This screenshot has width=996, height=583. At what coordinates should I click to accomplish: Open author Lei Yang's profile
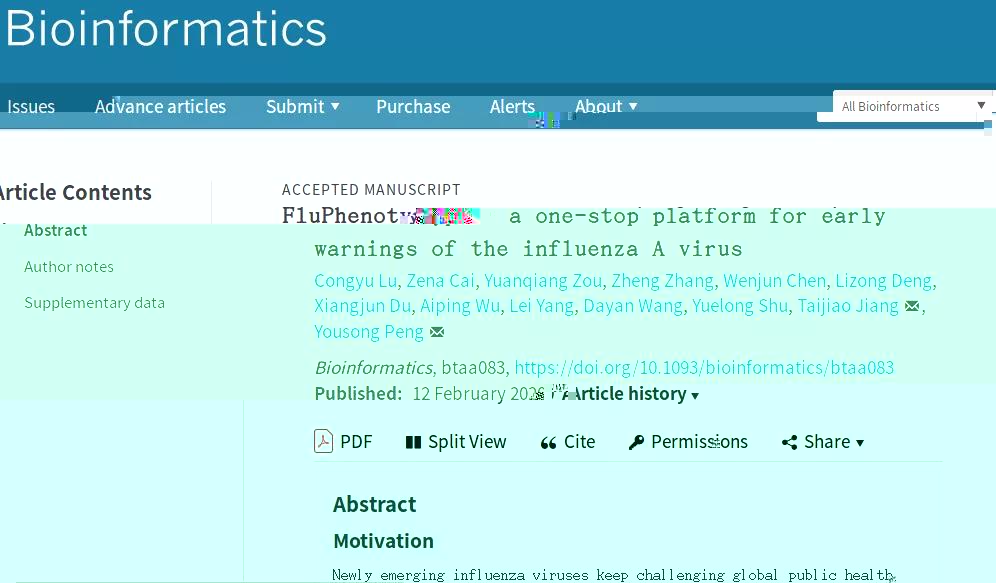click(541, 305)
